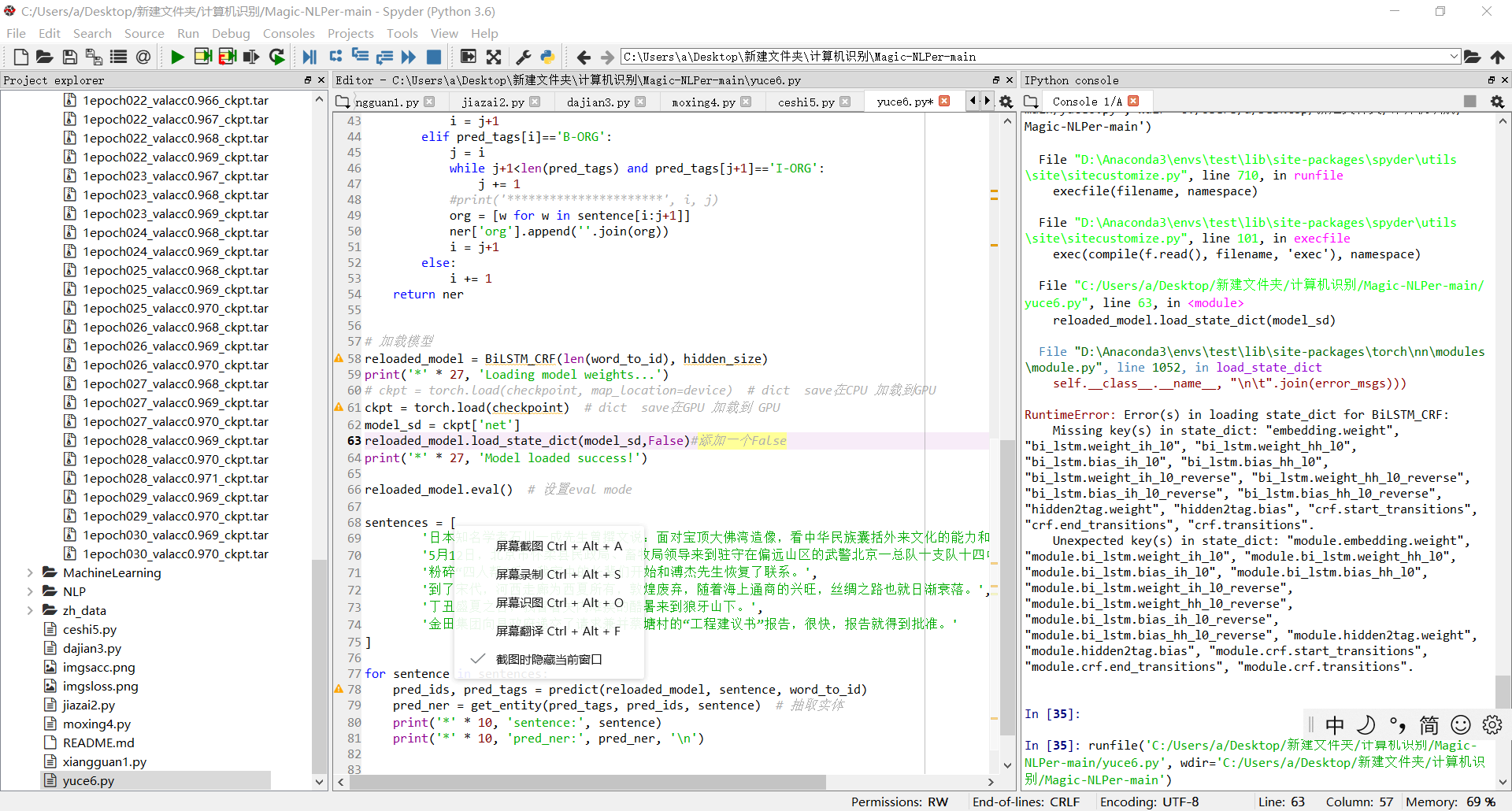This screenshot has height=811, width=1512.
Task: Step into function debug icon
Action: click(360, 57)
